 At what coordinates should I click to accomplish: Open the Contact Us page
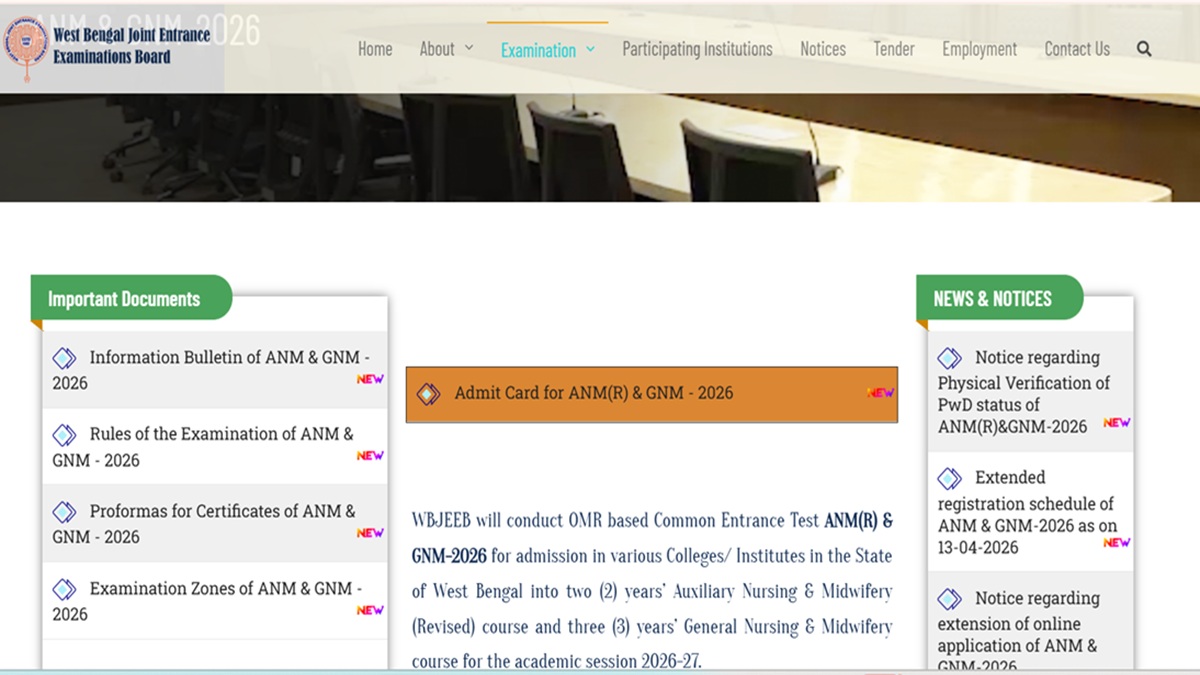pos(1077,49)
